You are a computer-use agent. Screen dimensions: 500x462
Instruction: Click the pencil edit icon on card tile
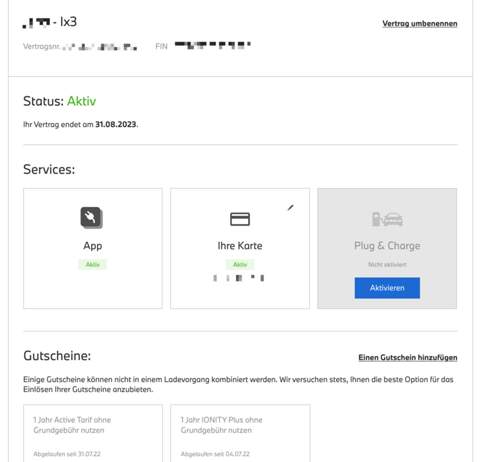pyautogui.click(x=290, y=208)
